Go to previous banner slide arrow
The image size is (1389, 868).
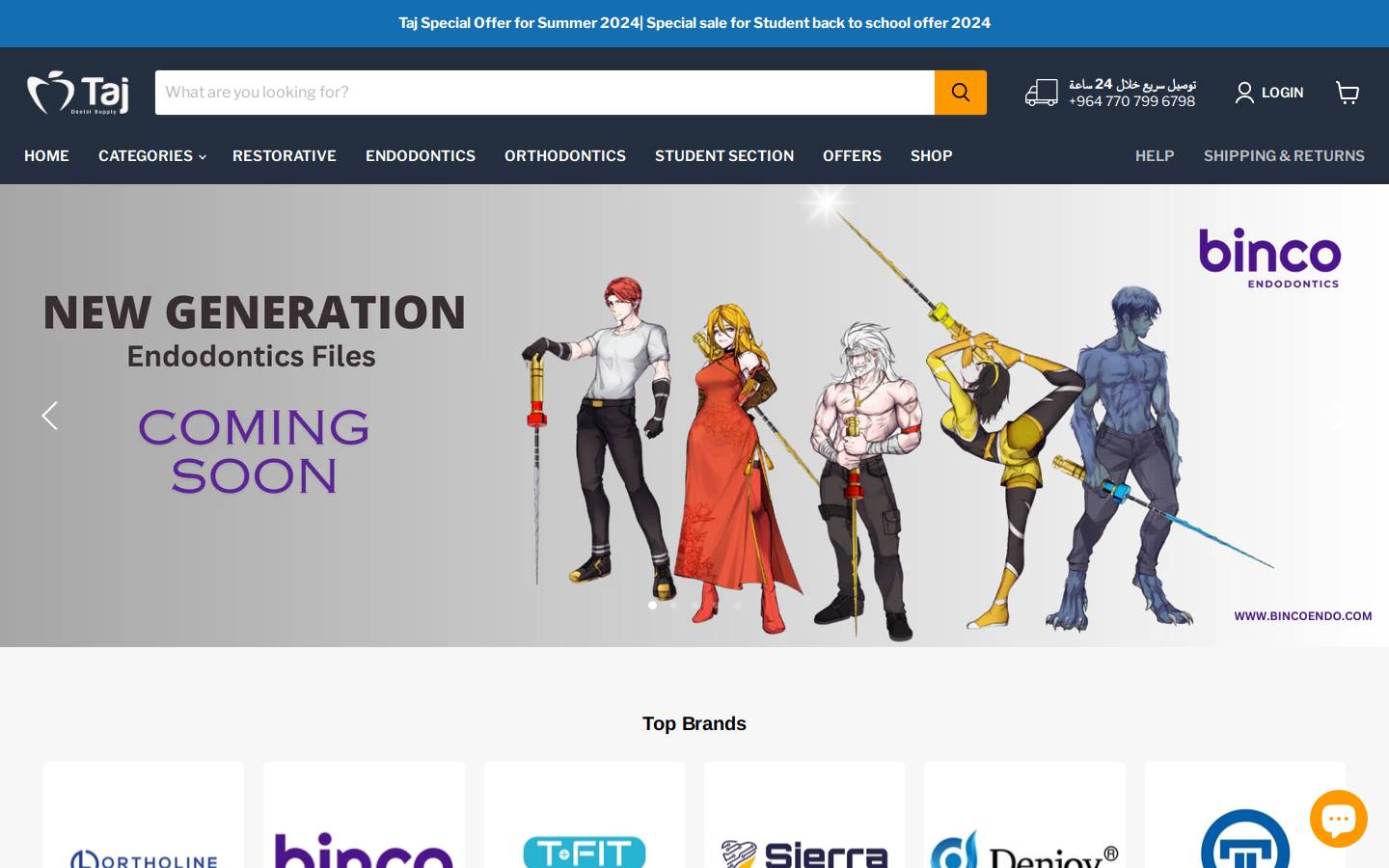click(x=50, y=416)
